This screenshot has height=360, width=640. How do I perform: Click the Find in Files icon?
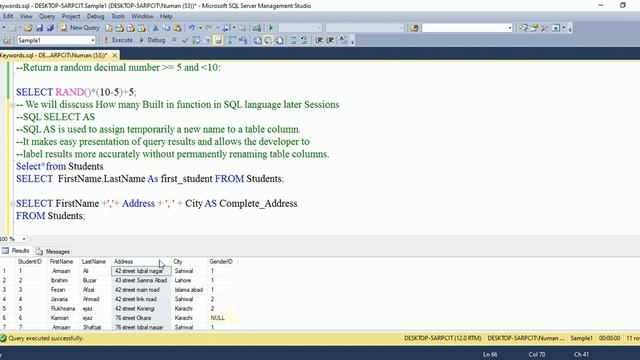(x=414, y=28)
